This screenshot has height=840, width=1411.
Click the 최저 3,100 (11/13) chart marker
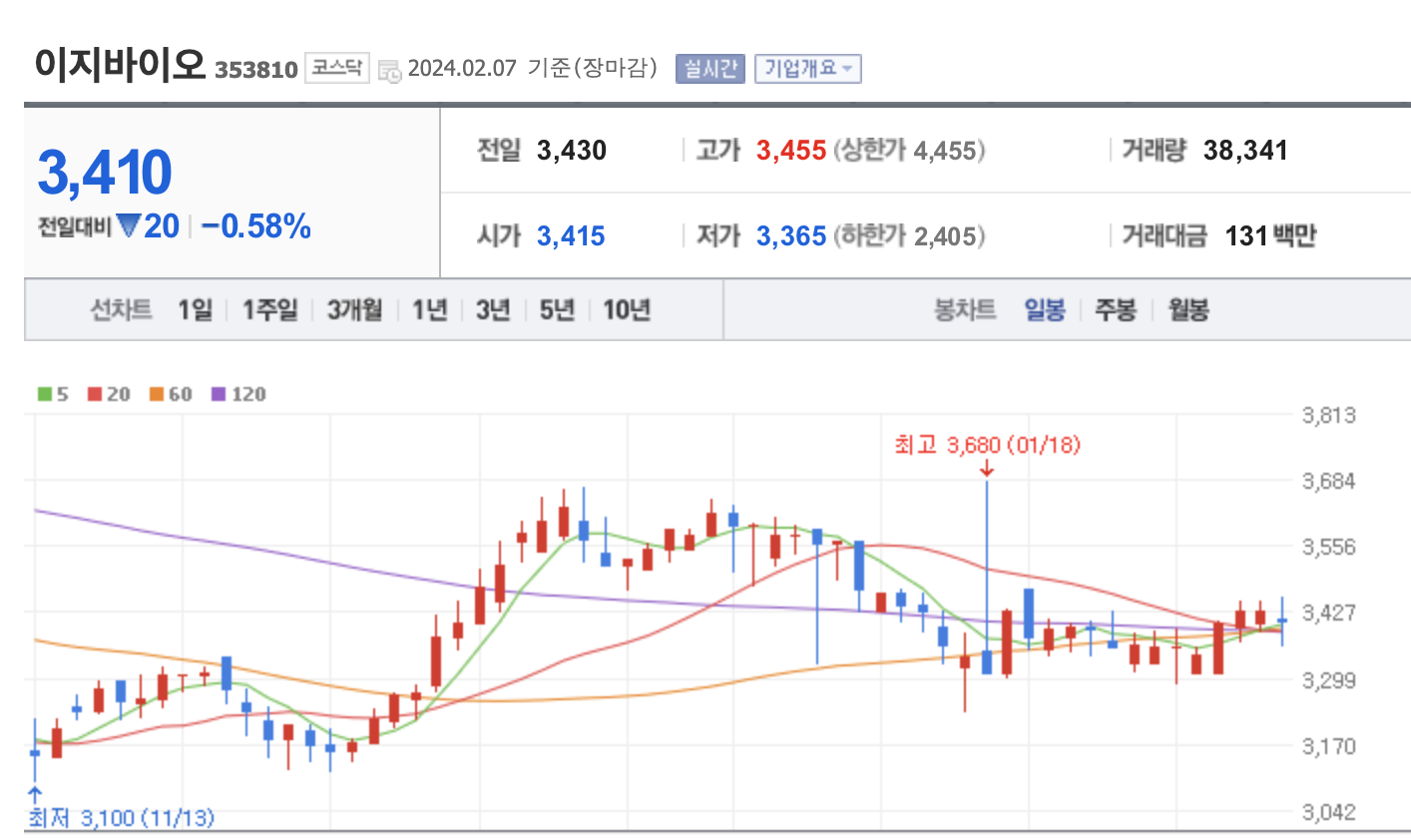click(121, 818)
